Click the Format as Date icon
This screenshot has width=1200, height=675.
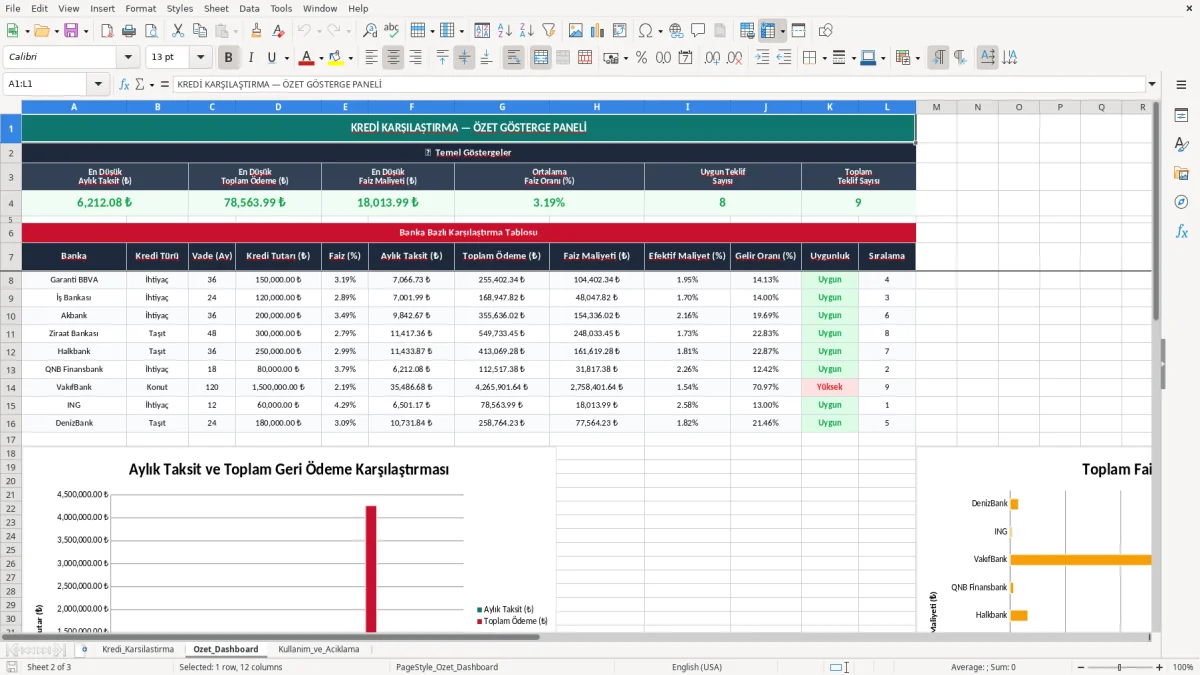[x=685, y=58]
